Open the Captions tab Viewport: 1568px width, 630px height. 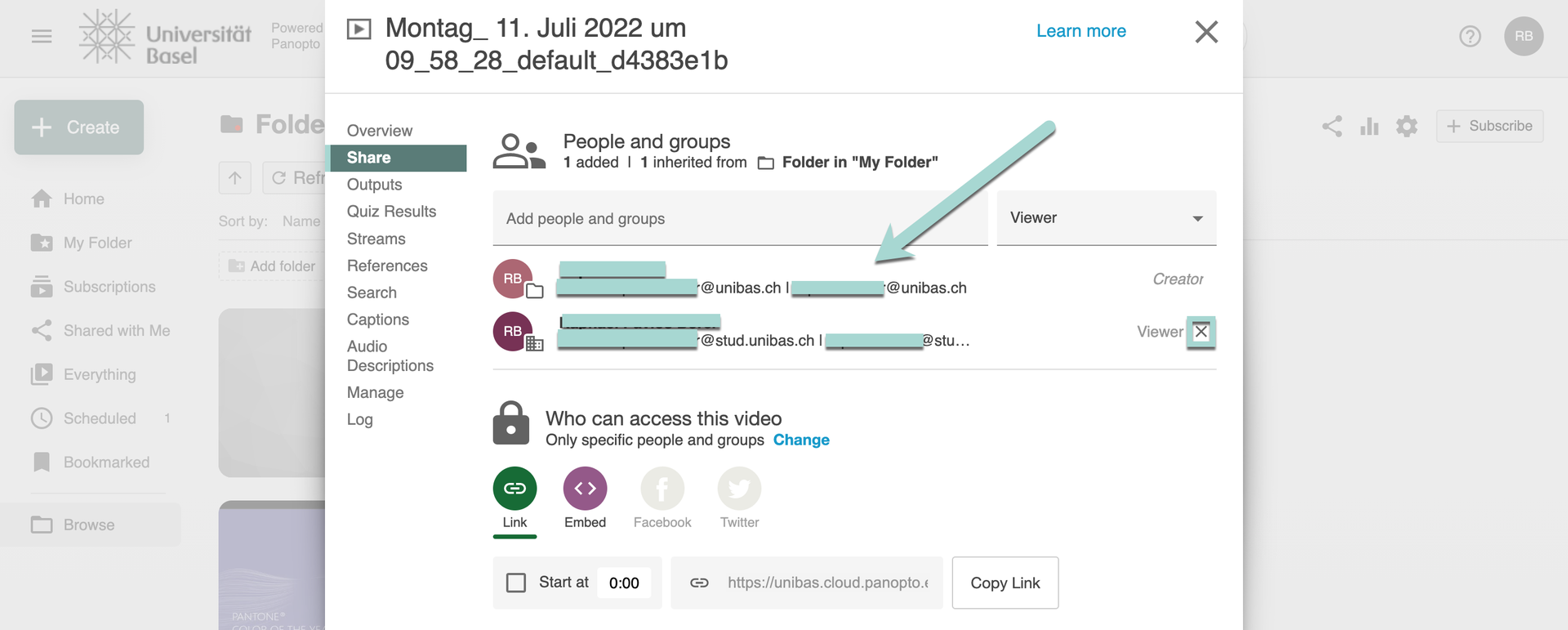pos(378,319)
